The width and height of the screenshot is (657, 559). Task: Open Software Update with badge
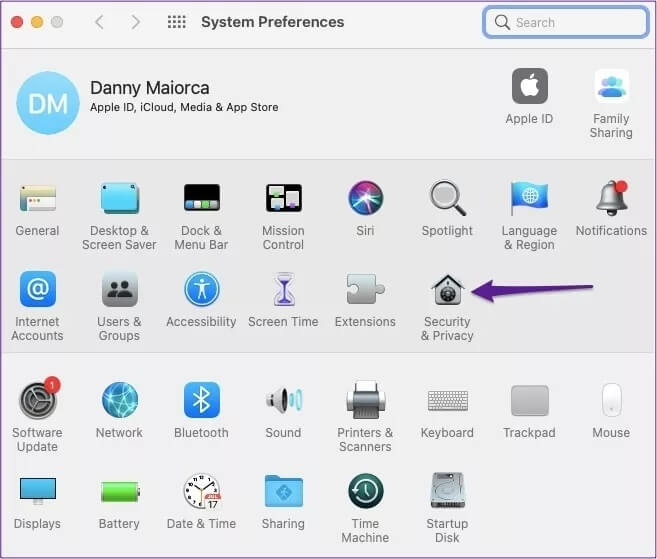(x=39, y=399)
